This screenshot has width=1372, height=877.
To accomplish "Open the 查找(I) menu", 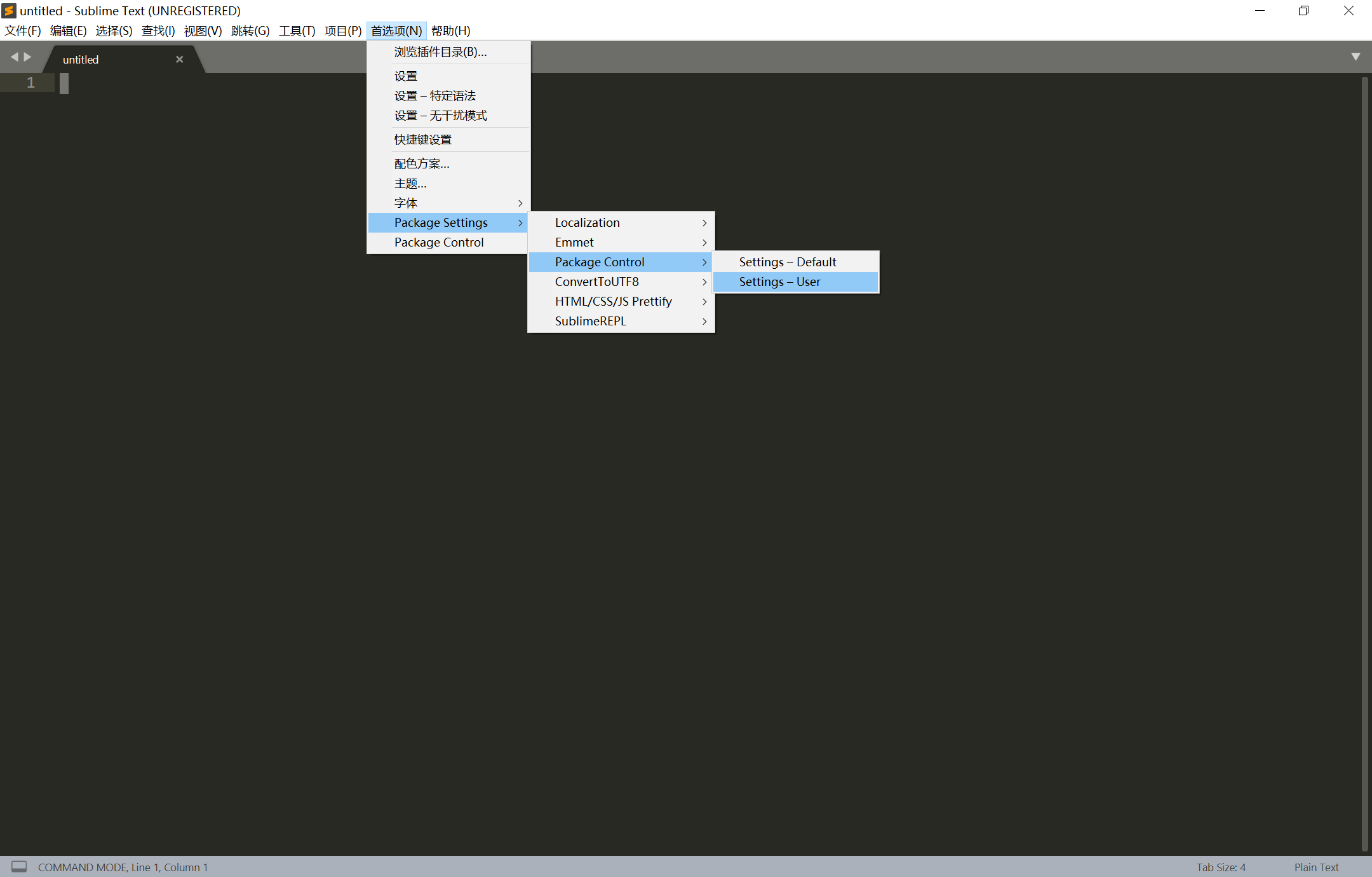I will [158, 31].
